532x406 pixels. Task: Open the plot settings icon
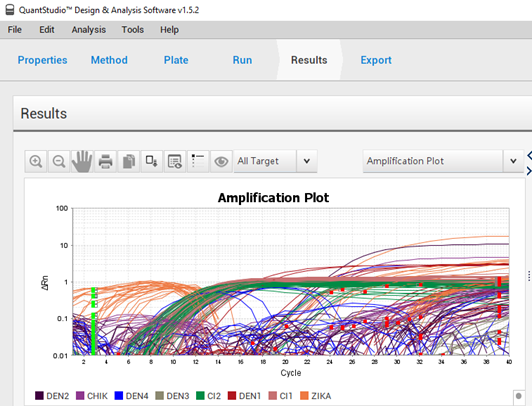coord(175,161)
